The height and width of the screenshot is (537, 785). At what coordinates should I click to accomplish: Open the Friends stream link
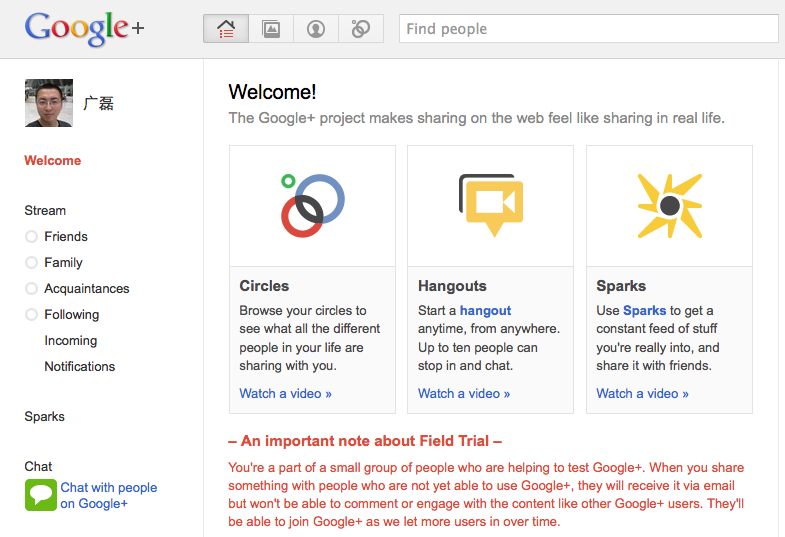point(66,236)
